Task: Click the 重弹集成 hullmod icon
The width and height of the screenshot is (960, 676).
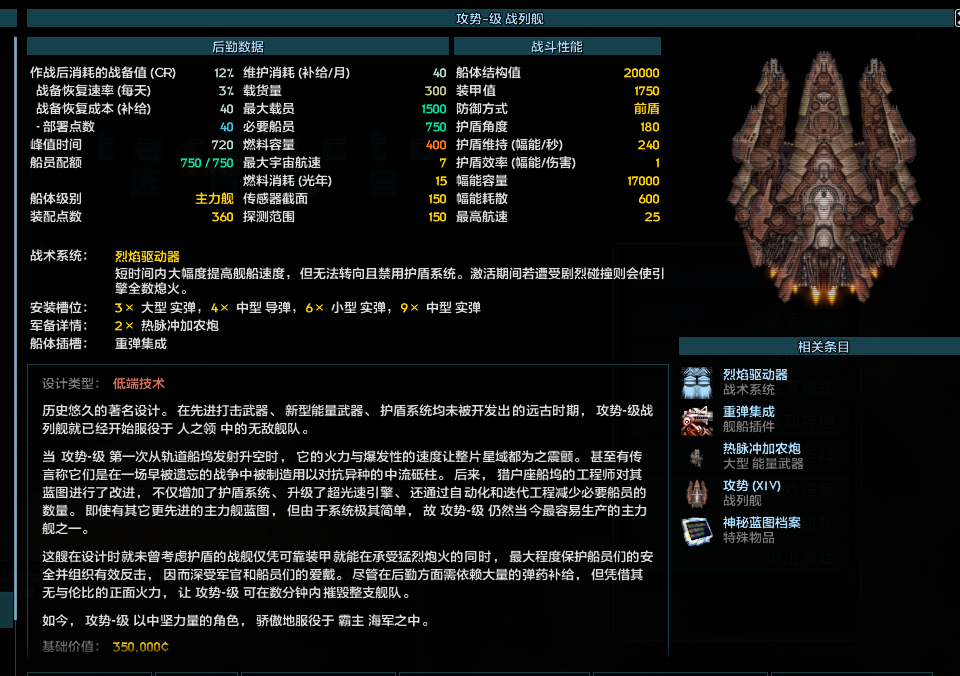Action: coord(697,420)
